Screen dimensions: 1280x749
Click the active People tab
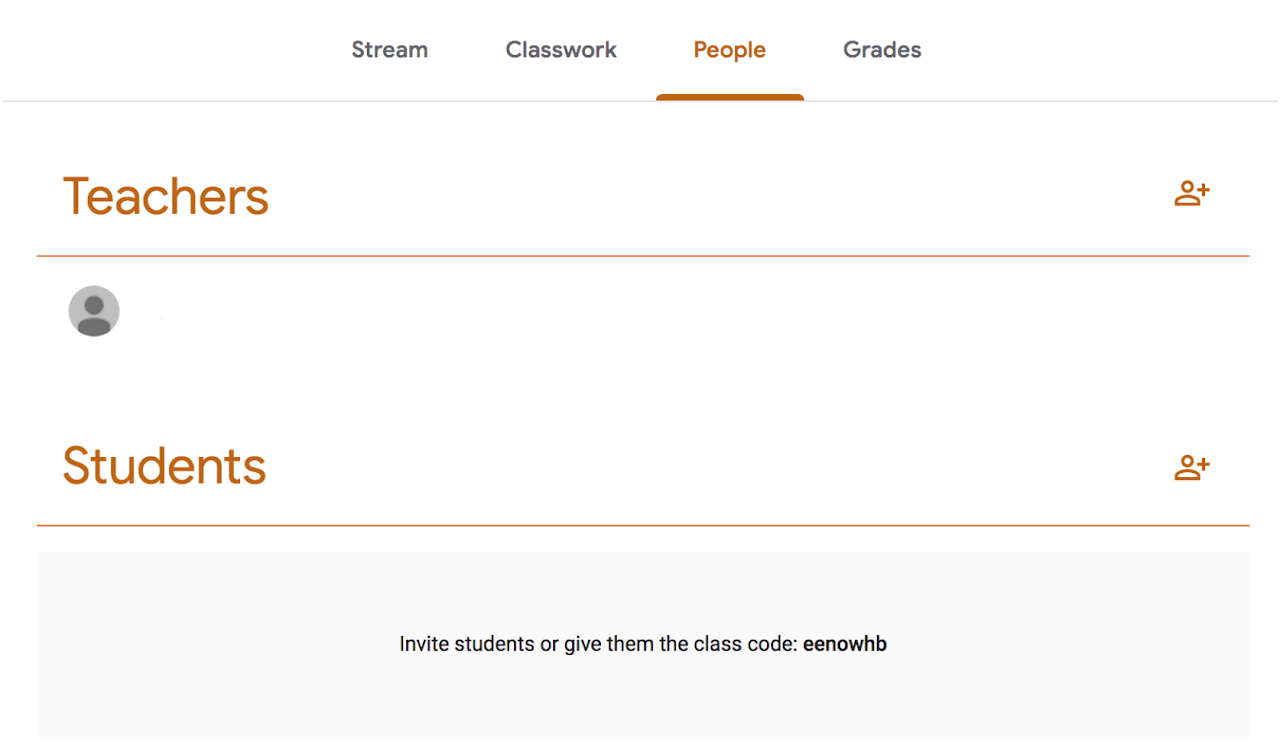point(729,49)
